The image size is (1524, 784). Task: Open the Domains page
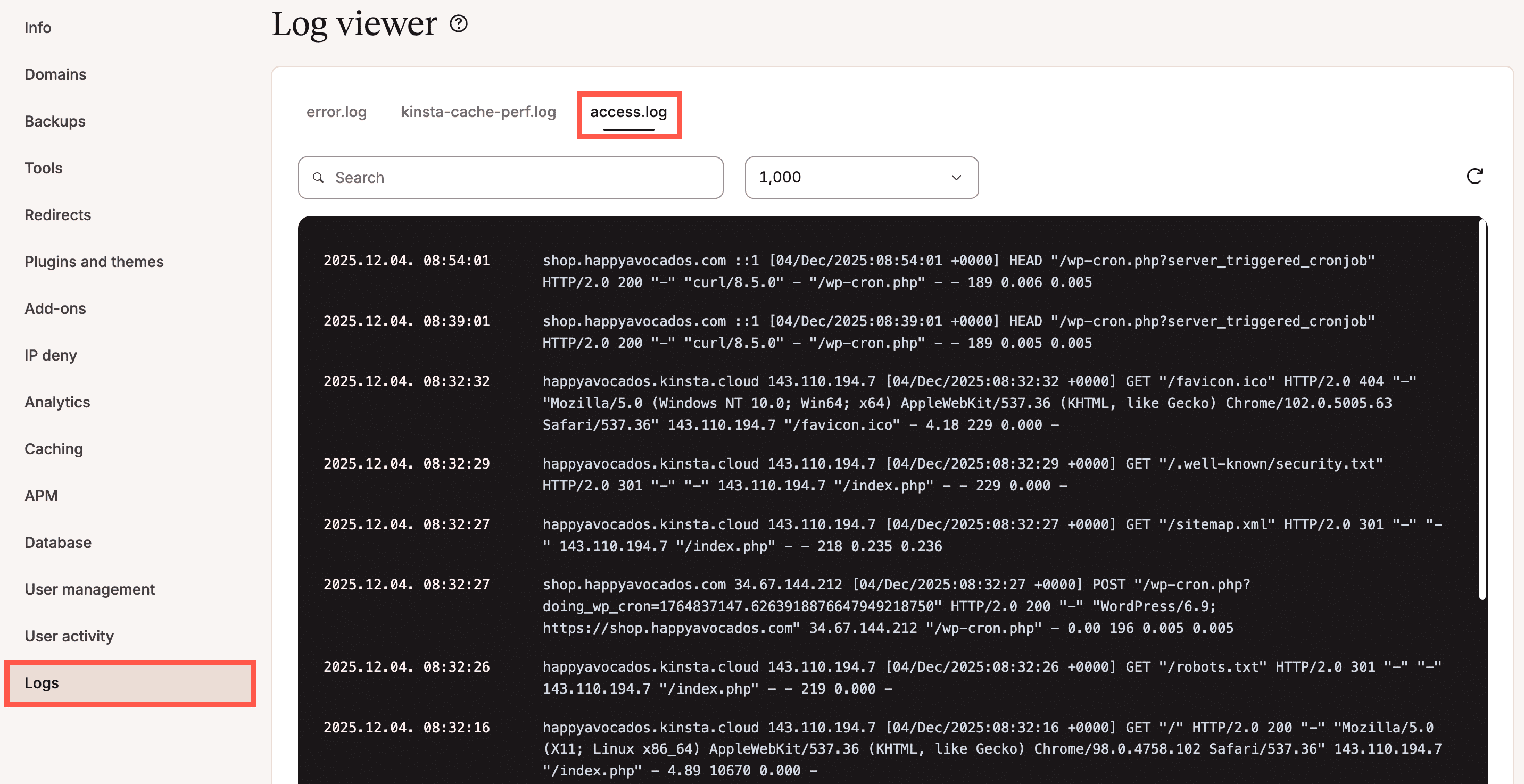(x=55, y=74)
